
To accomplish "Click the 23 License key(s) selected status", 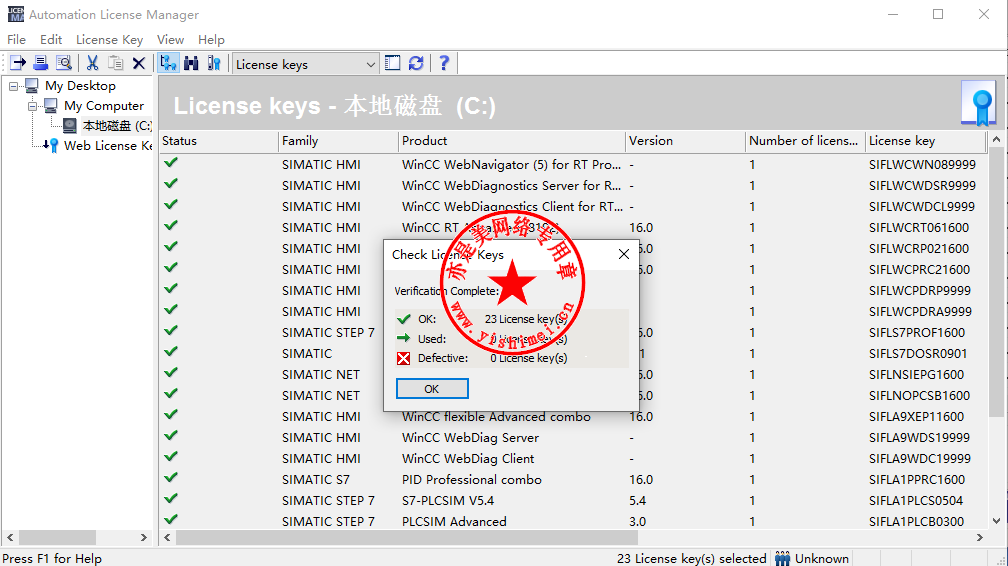I will [692, 558].
